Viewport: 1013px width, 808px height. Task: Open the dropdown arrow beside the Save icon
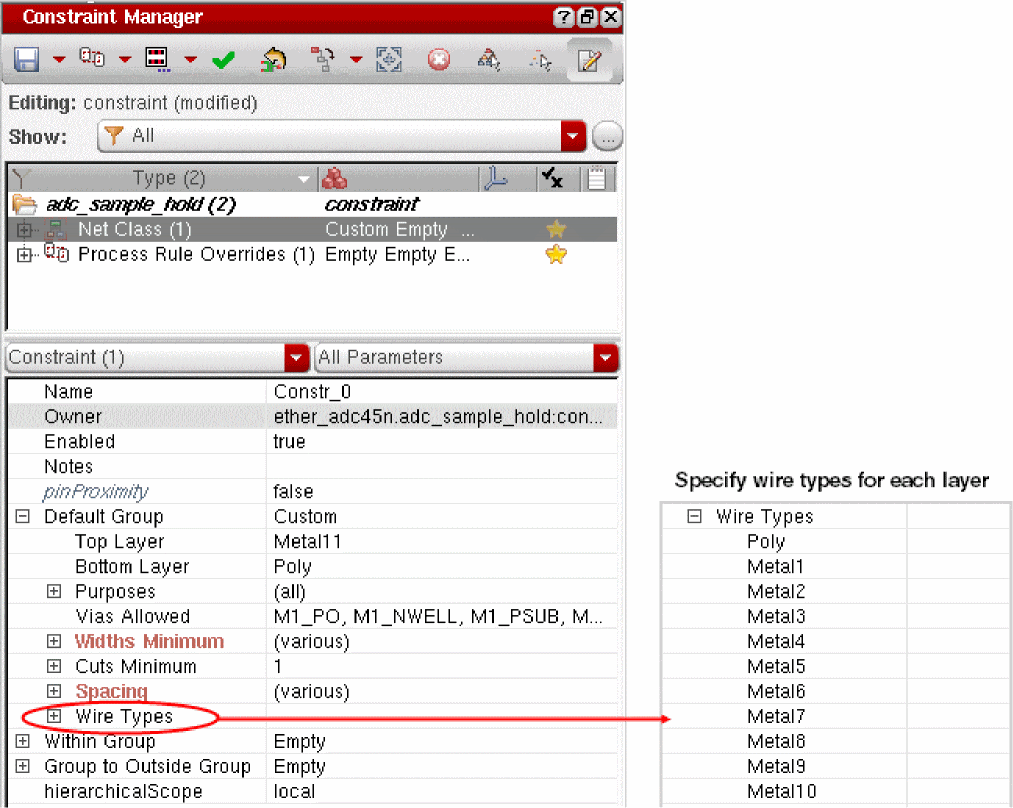[x=59, y=59]
